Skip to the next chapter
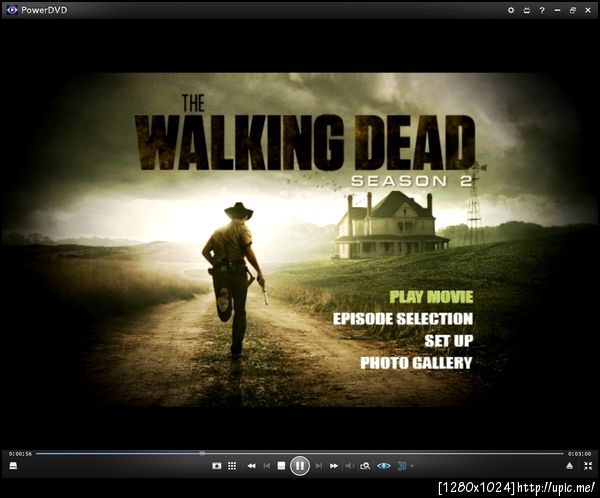 pos(319,466)
